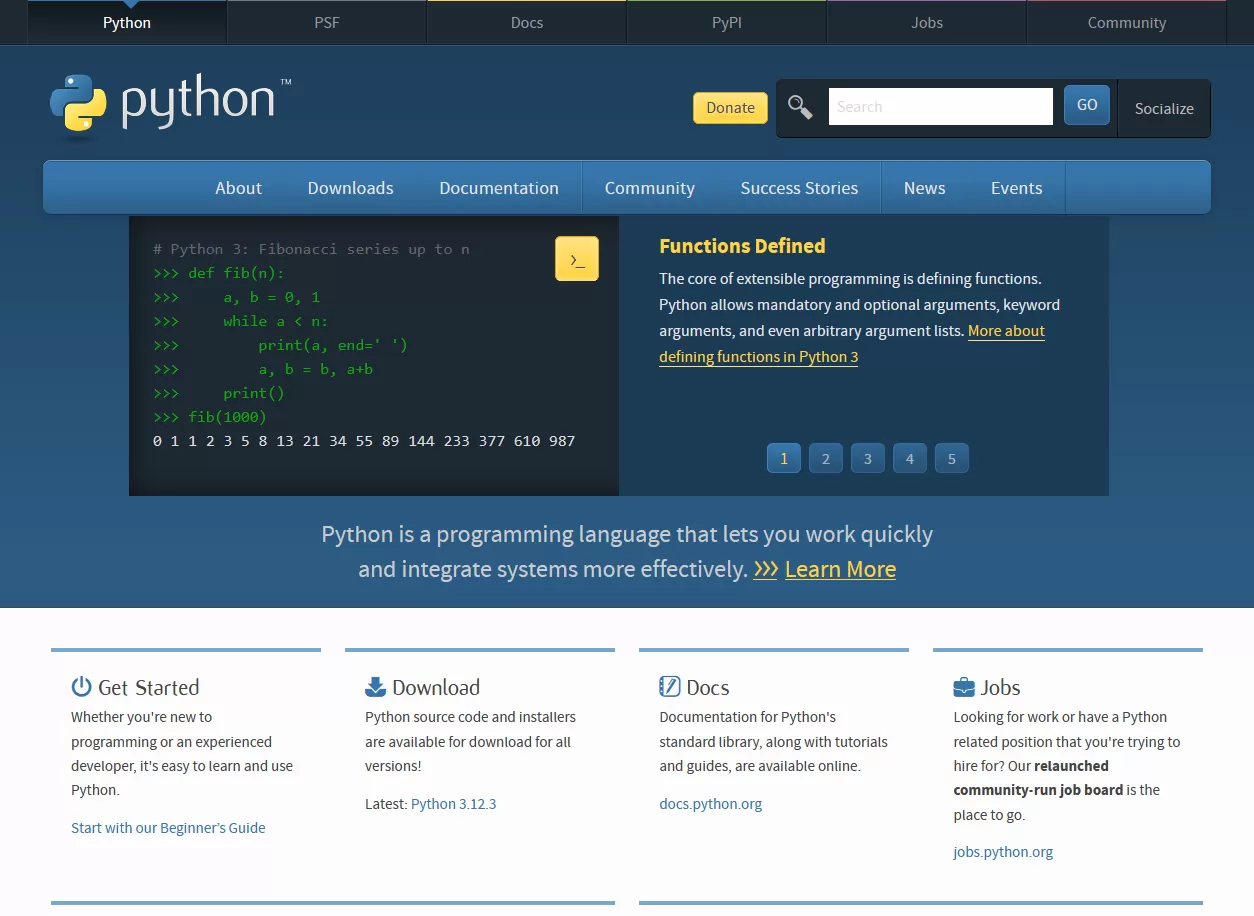Open the Downloads dropdown menu
The image size is (1254, 916).
(x=350, y=188)
